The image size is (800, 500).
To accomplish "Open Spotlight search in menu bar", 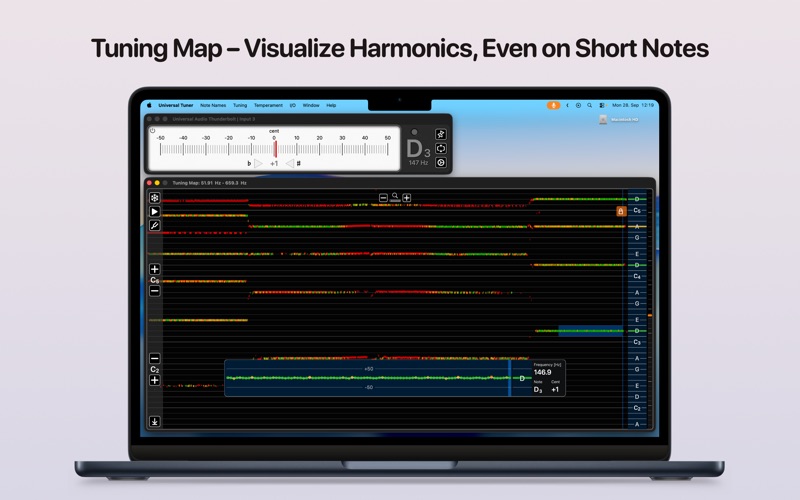I will click(x=589, y=105).
